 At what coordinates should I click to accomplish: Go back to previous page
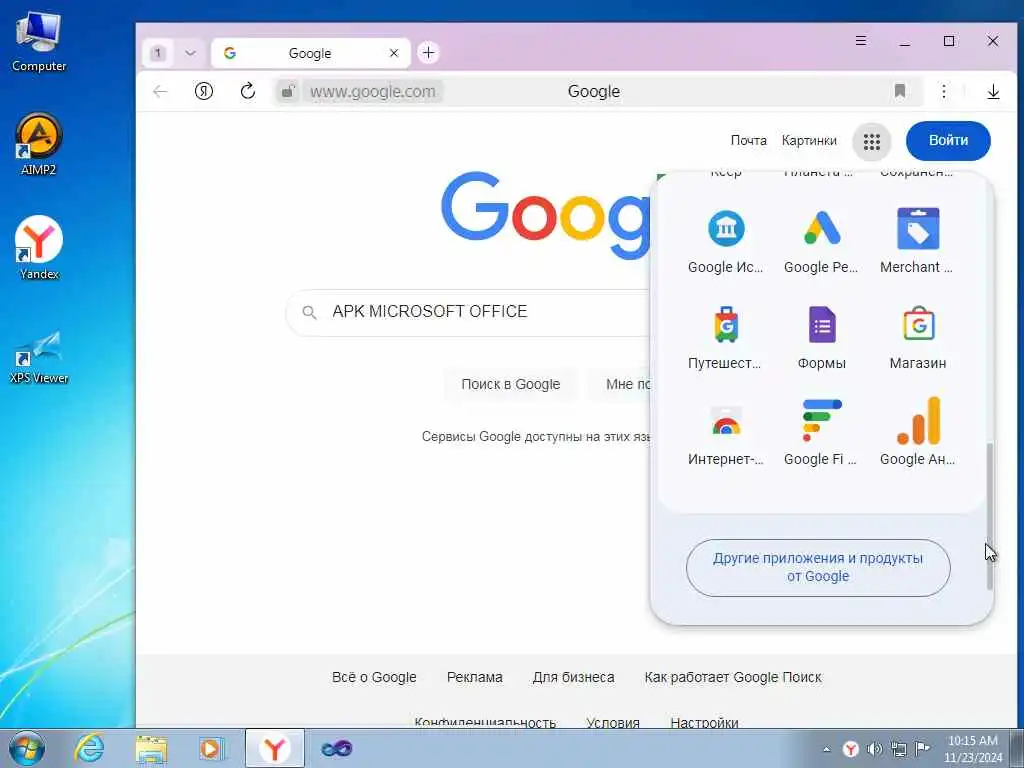(160, 91)
